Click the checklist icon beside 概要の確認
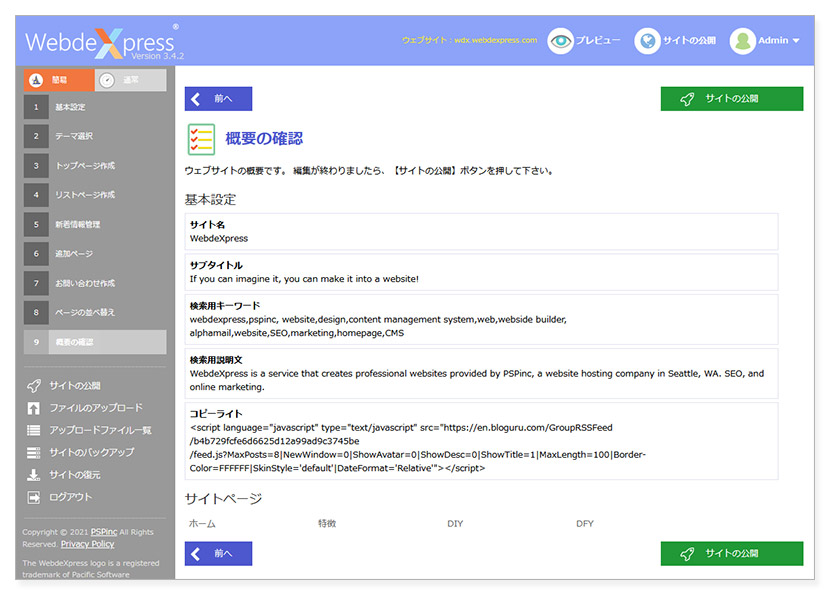Image resolution: width=830 pixels, height=595 pixels. pyautogui.click(x=201, y=139)
